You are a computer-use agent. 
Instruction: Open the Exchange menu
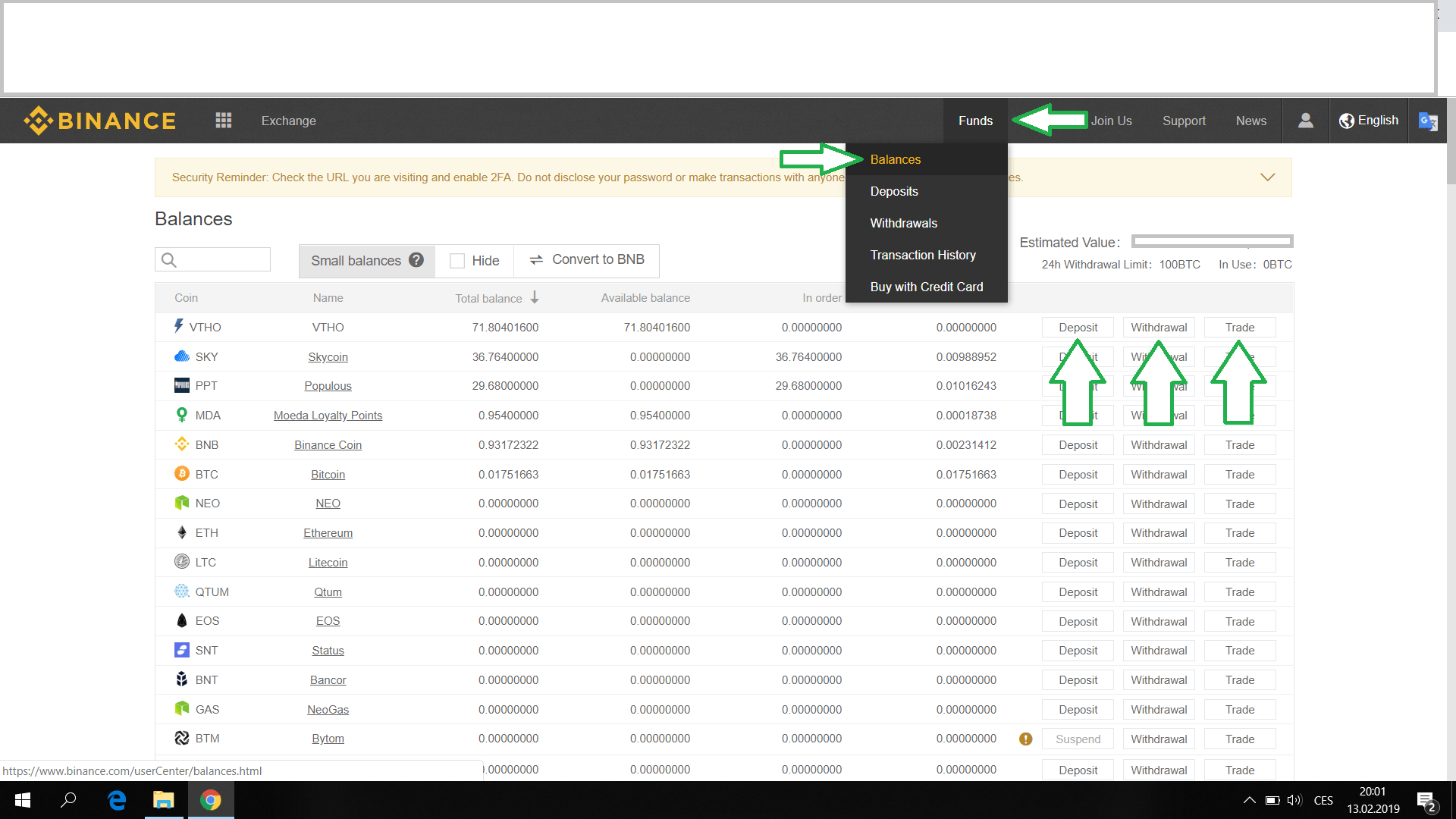pyautogui.click(x=289, y=121)
